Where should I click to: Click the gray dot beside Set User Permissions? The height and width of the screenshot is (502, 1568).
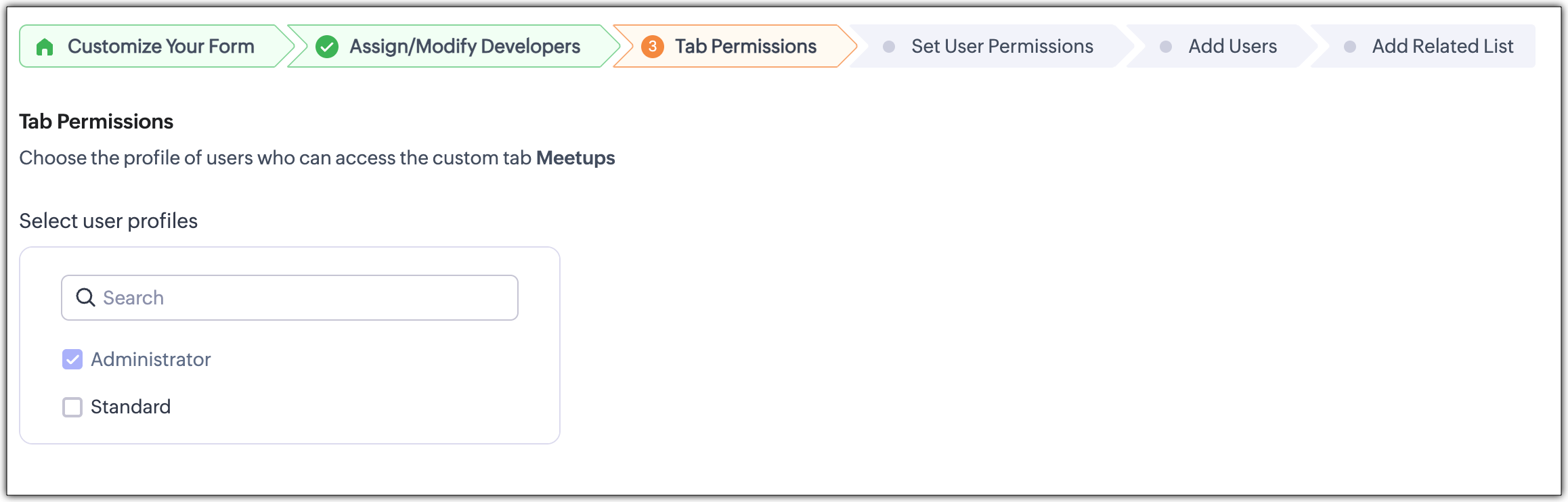tap(889, 47)
